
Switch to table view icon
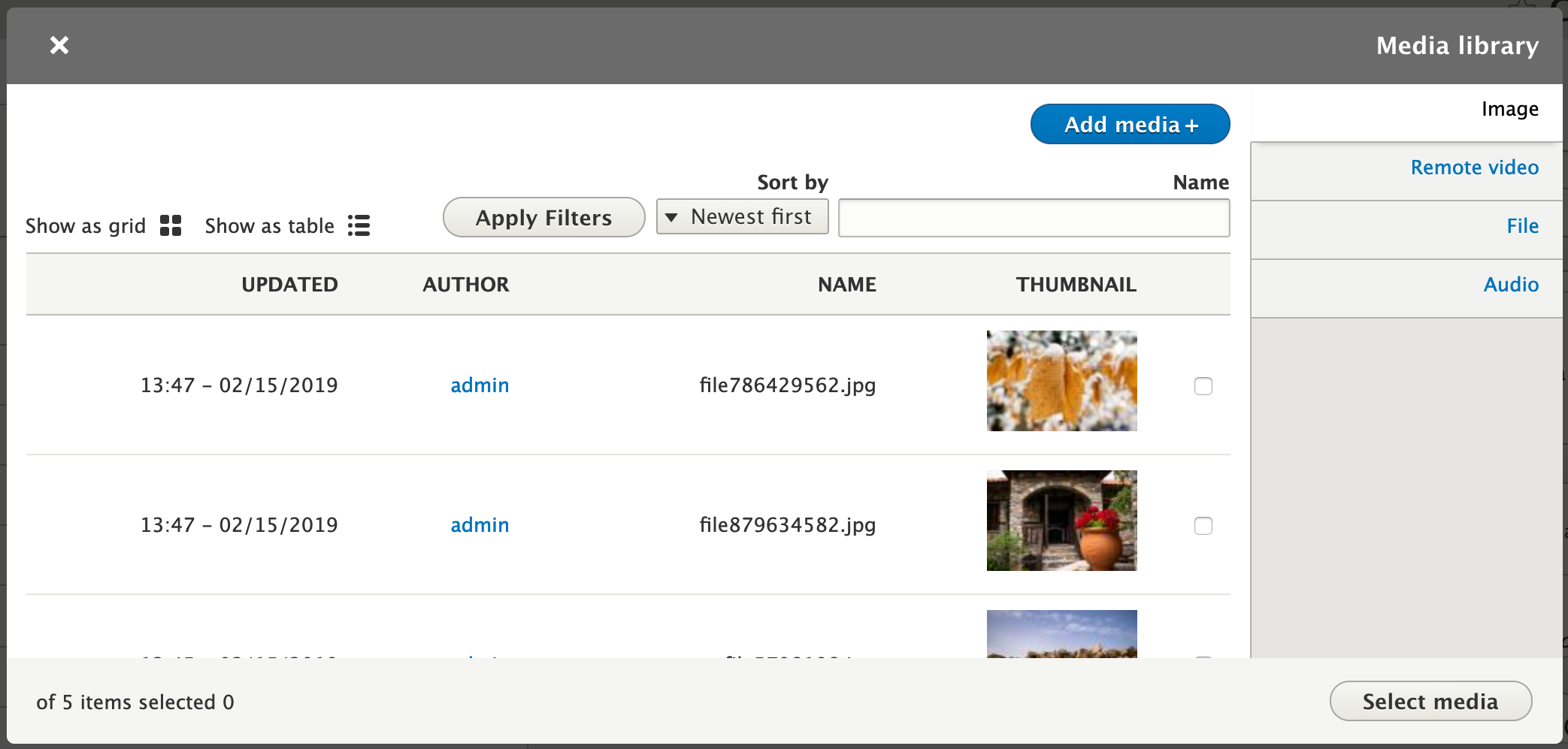(x=359, y=225)
